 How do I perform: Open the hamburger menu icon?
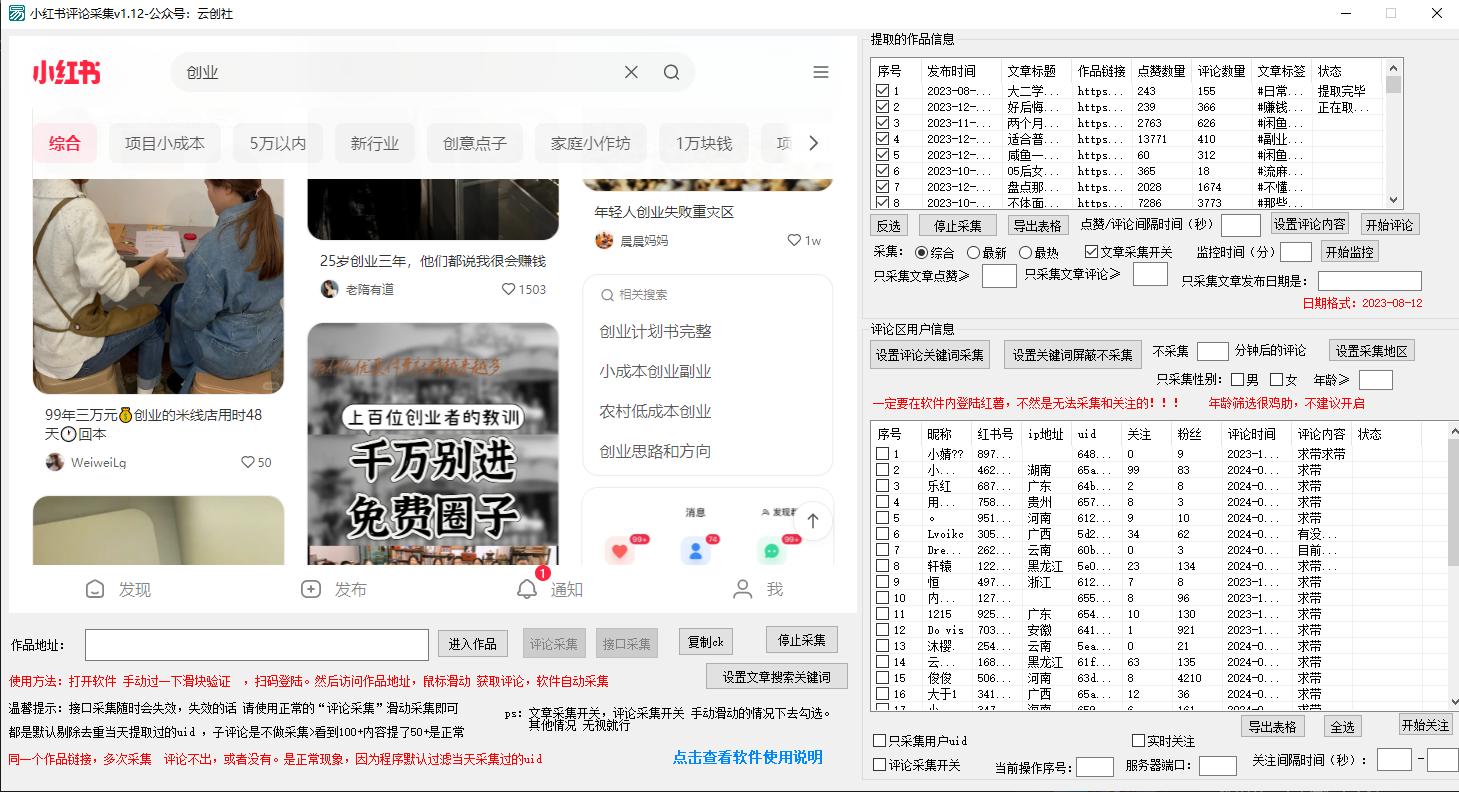point(821,72)
